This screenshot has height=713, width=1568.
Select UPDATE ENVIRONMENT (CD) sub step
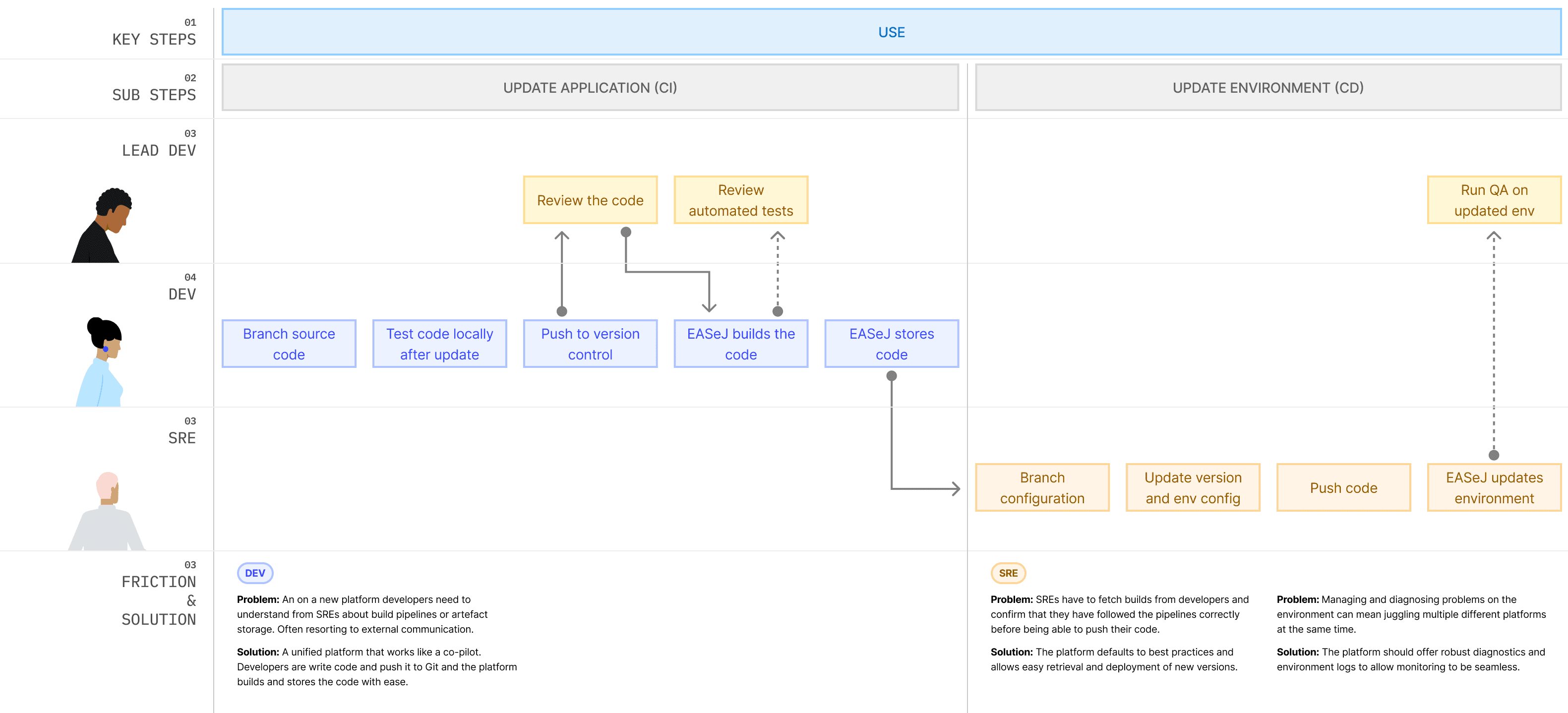click(1267, 88)
